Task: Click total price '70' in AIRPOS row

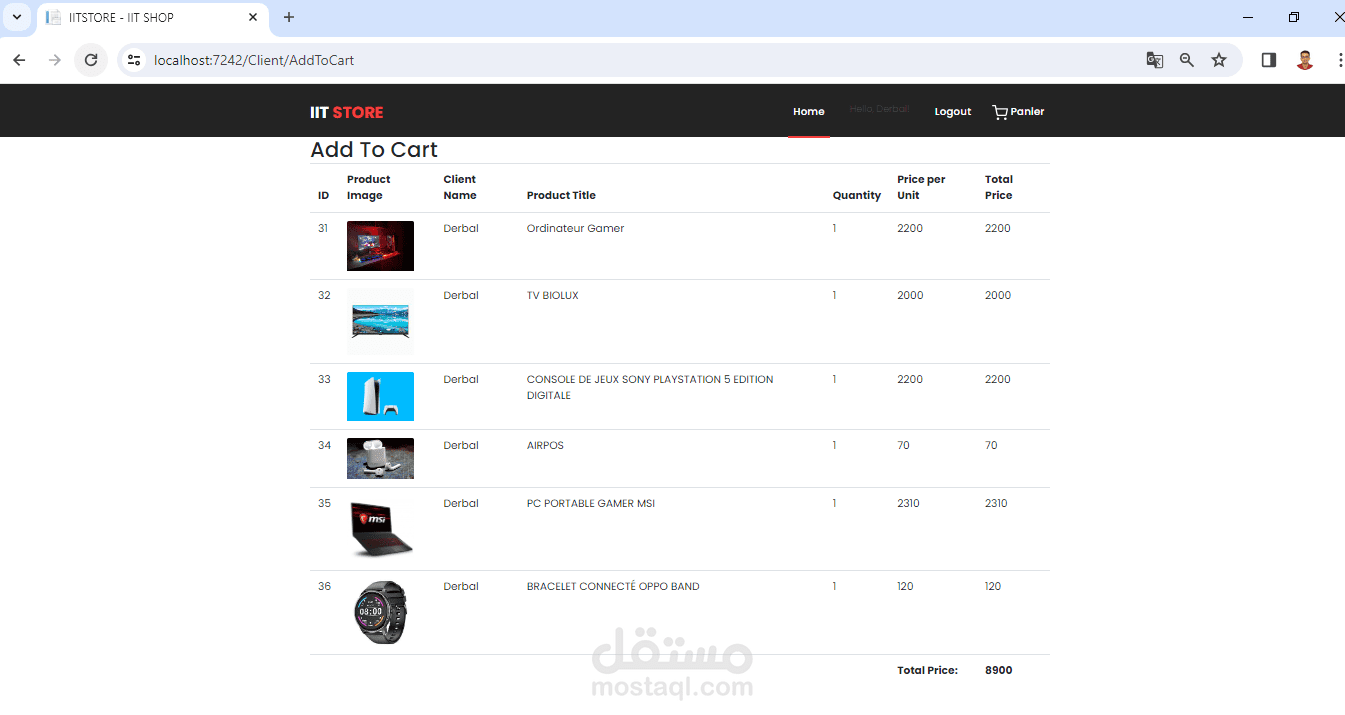Action: 991,445
